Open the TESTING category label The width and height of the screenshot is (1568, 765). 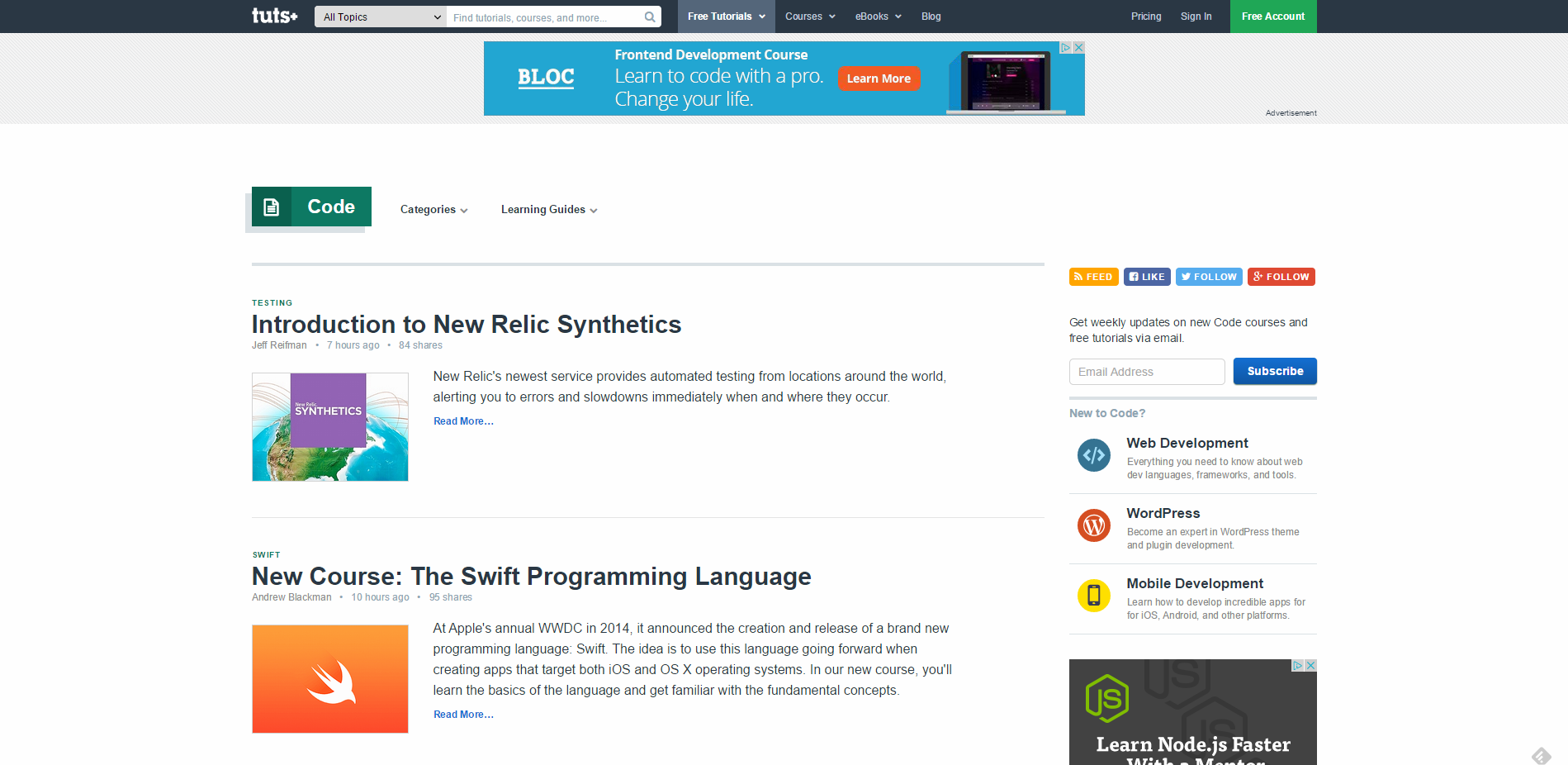point(272,303)
